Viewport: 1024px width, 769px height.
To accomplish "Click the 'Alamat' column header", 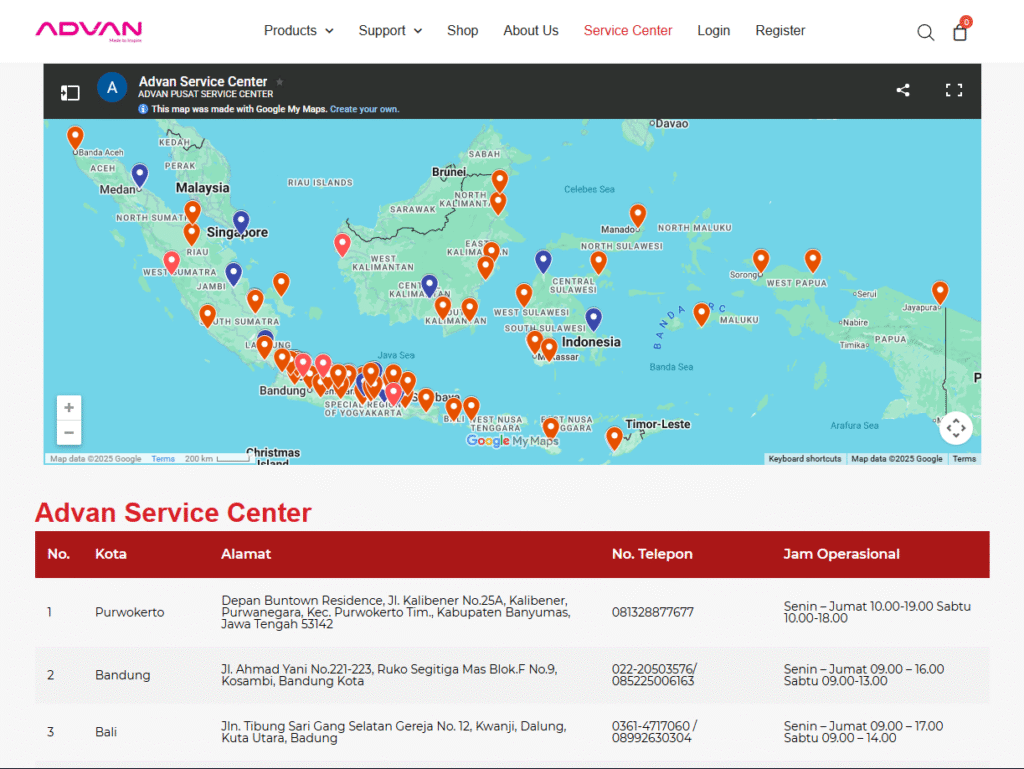I will pyautogui.click(x=246, y=554).
